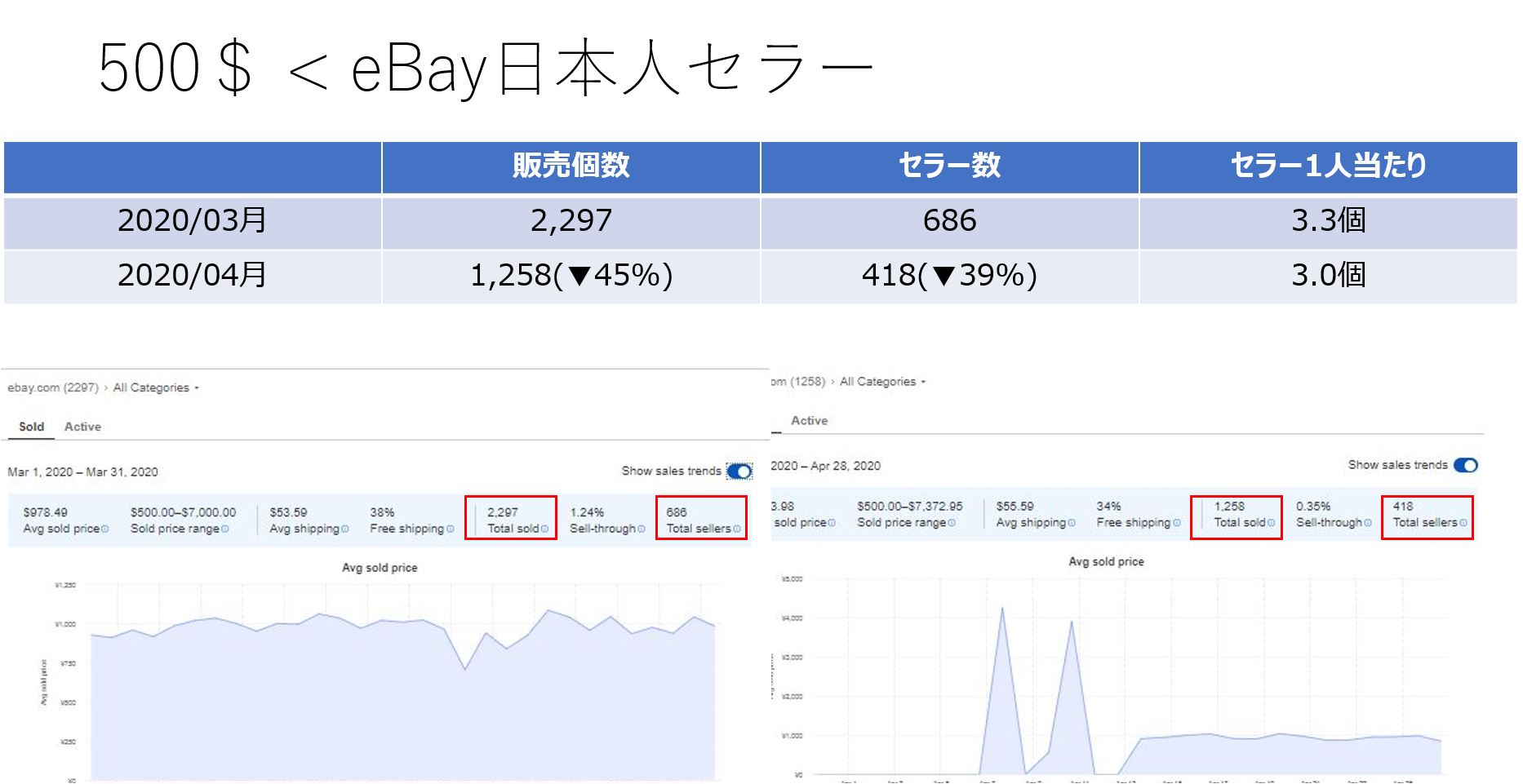Click date range ending Apr 28, 2020
Screen dimensions: 1523x784
coord(826,466)
